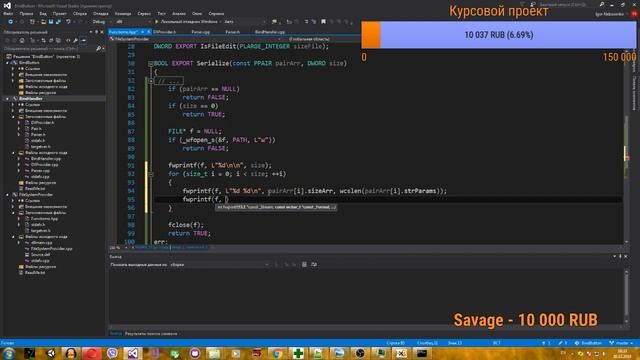Select Source.def in Solution Explorer
This screenshot has width=640, height=360.
click(40, 254)
